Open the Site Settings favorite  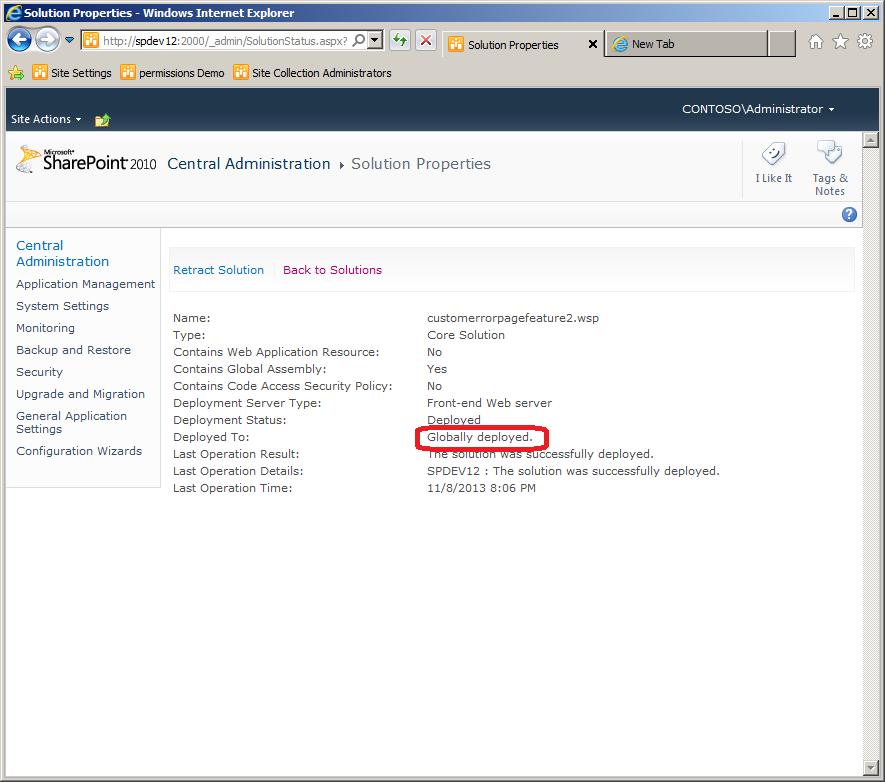tap(72, 73)
